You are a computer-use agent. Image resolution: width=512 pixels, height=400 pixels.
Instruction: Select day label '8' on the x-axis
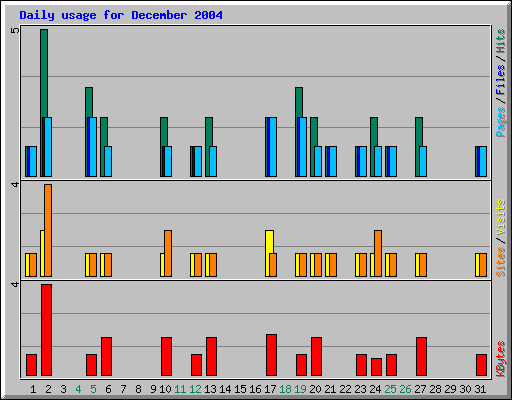[138, 389]
